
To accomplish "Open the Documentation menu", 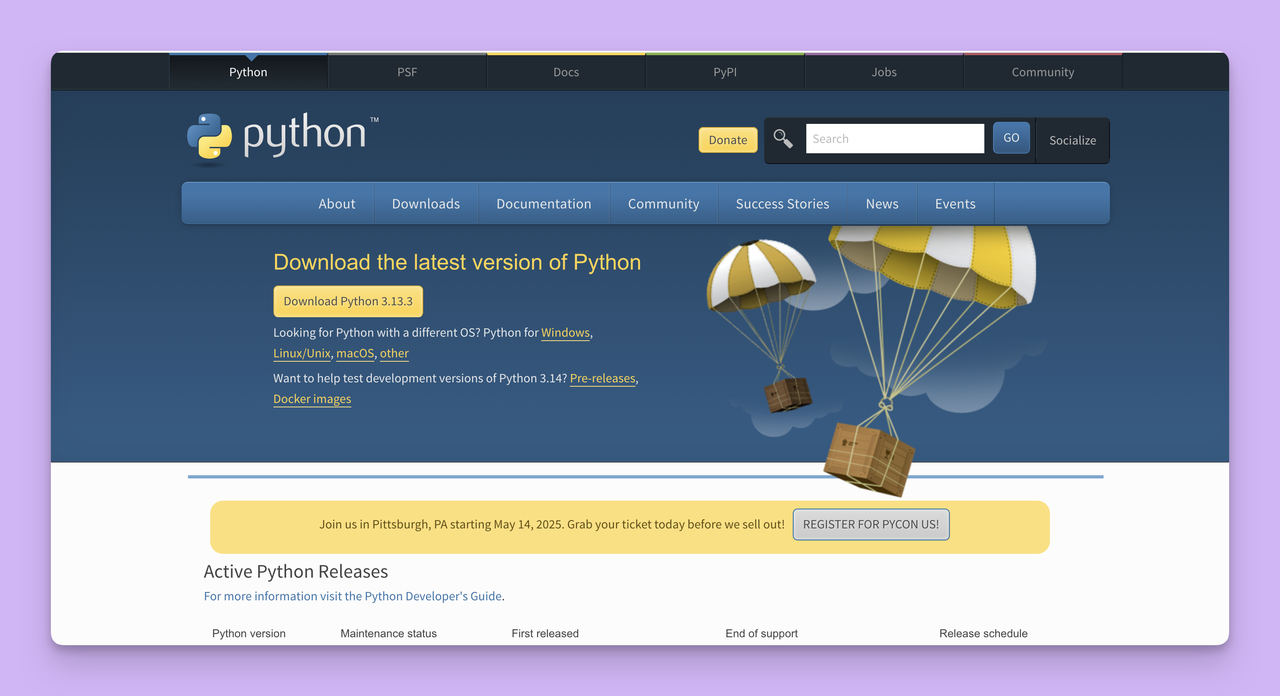I will pos(543,203).
